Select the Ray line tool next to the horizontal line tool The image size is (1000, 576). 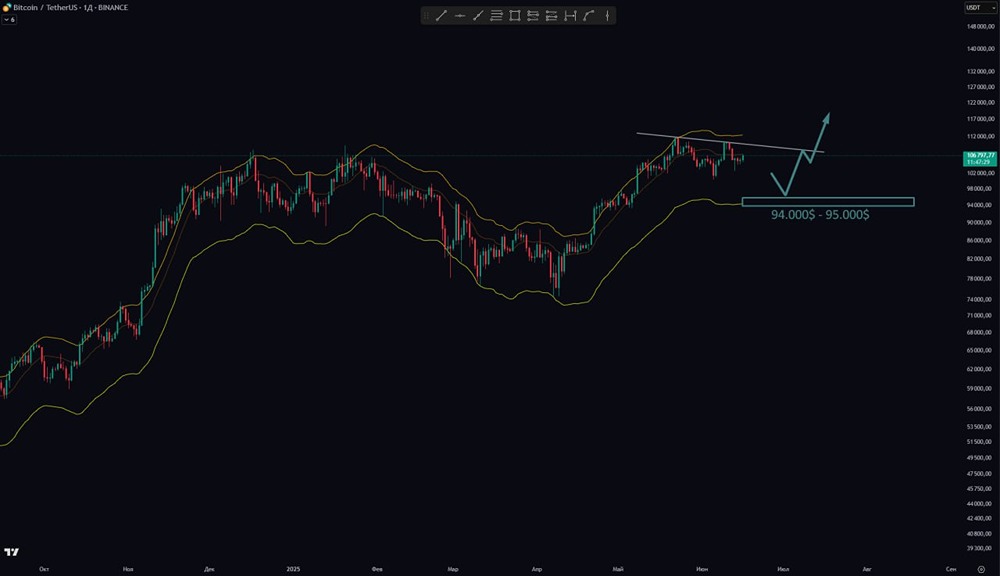[478, 16]
